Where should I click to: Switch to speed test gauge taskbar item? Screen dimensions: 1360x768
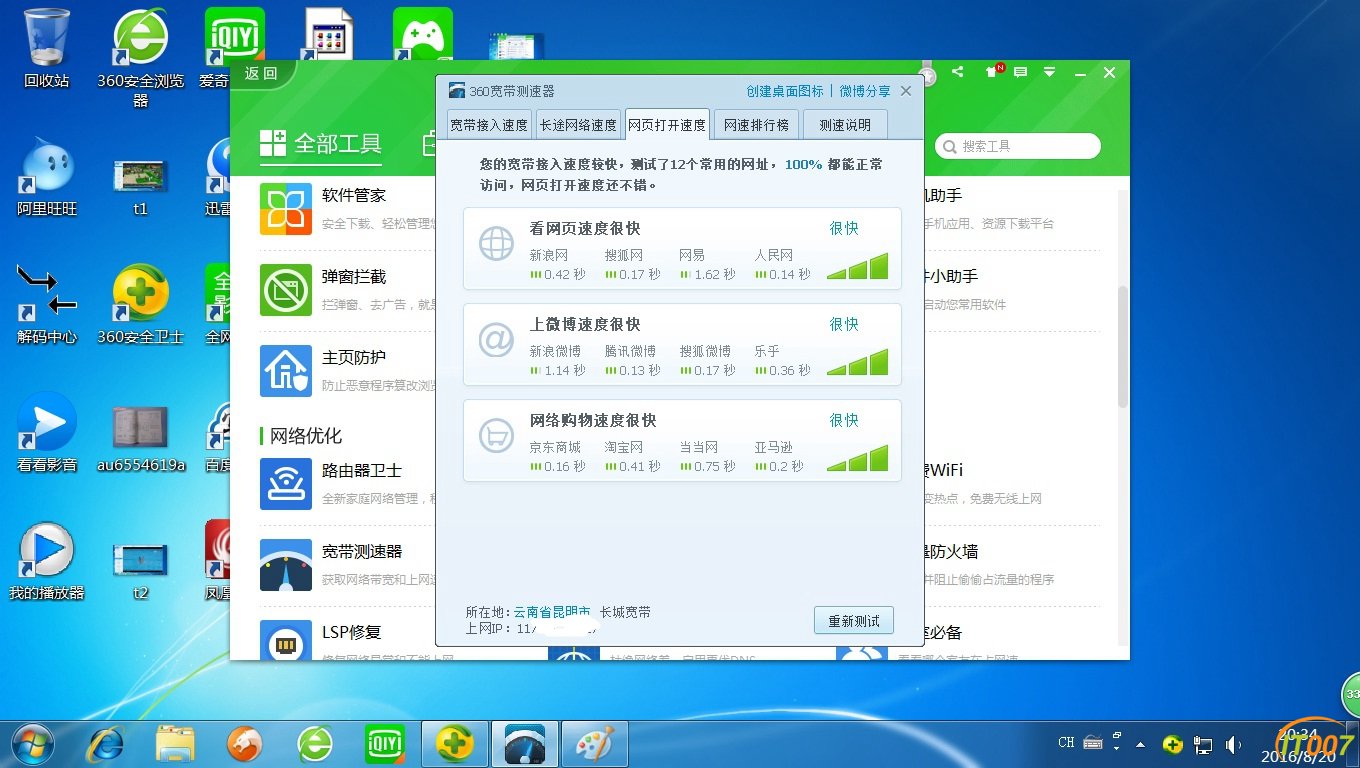point(524,744)
